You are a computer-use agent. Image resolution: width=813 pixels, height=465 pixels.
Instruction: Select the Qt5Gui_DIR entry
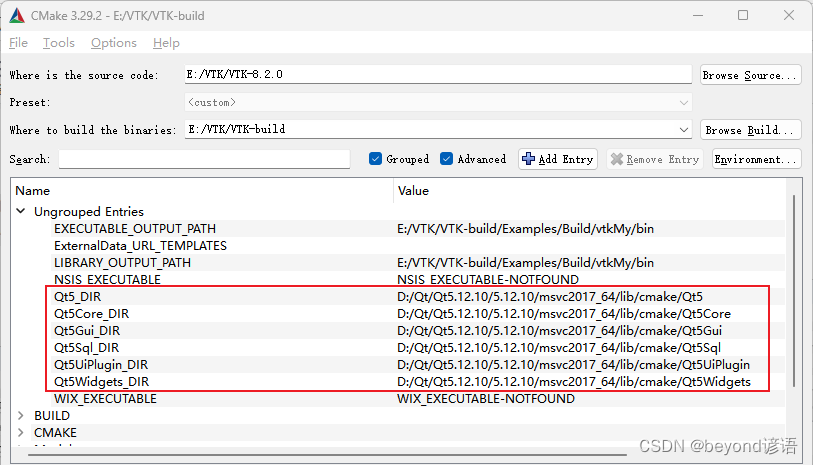coord(87,331)
